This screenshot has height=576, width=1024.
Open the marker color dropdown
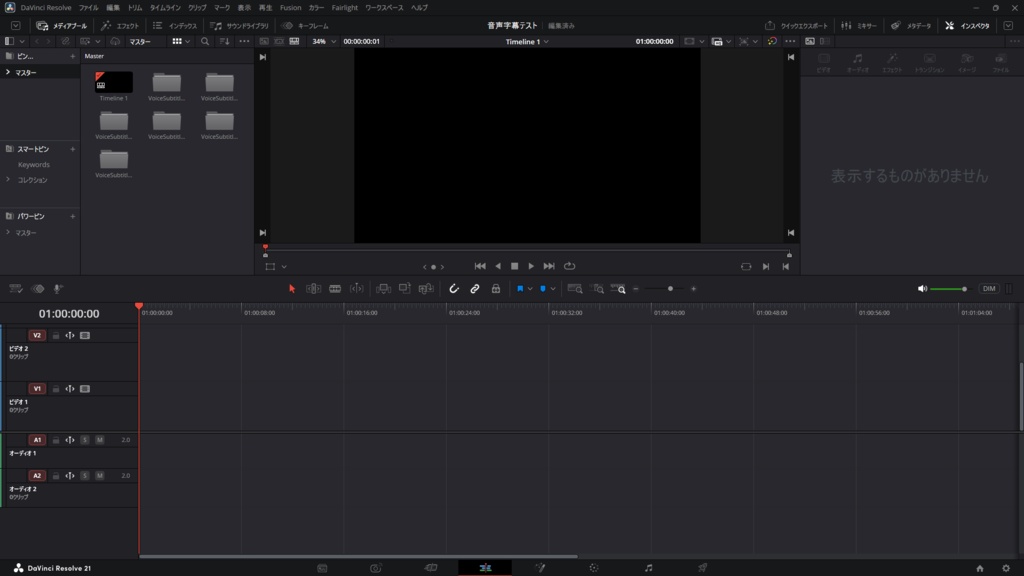pos(553,289)
